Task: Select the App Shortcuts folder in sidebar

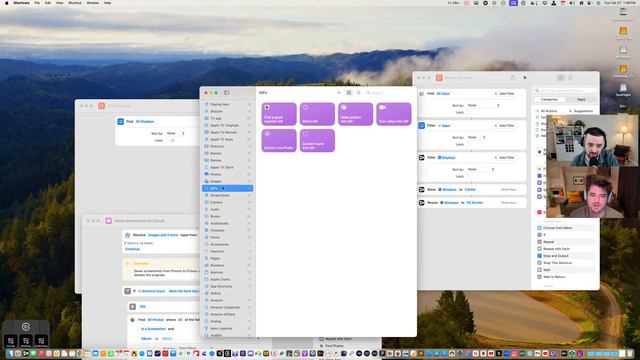Action: click(228, 286)
